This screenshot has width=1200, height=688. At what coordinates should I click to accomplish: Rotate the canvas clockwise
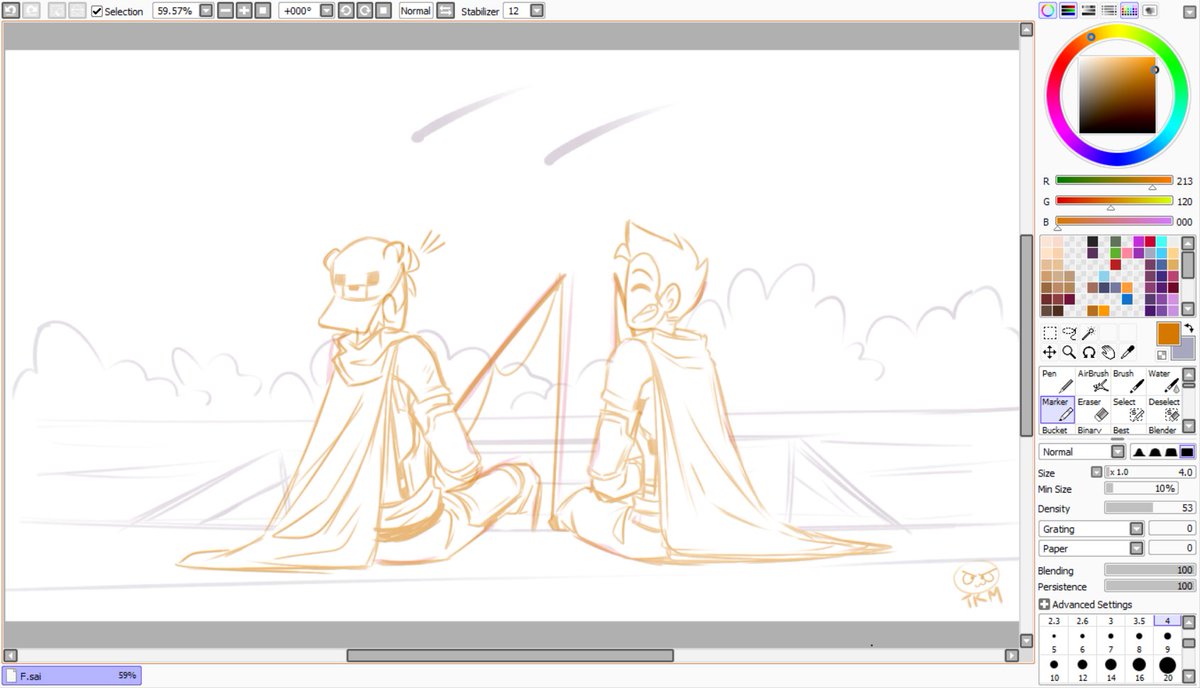365,10
